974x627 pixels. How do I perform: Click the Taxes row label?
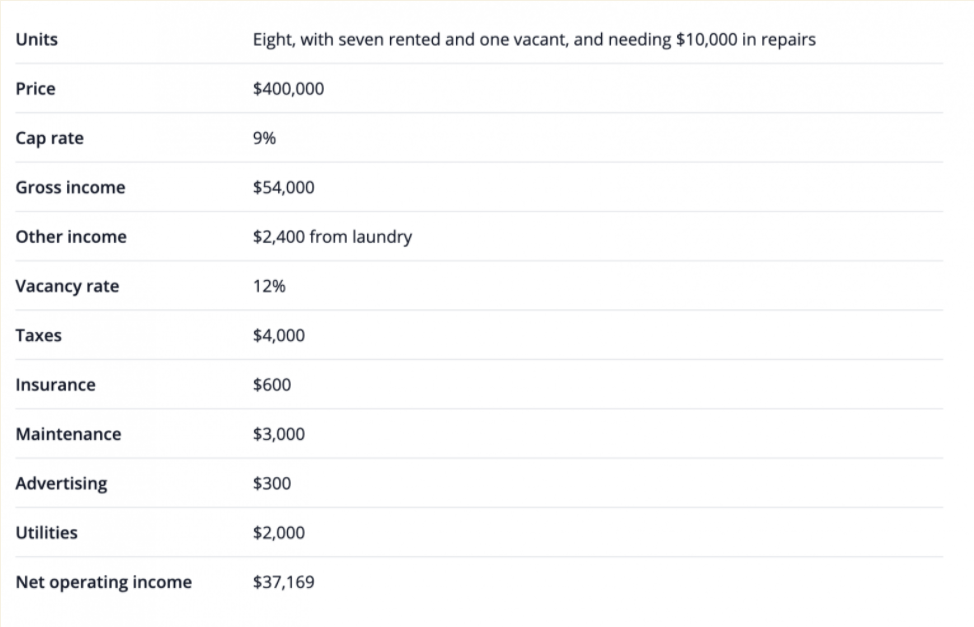pyautogui.click(x=39, y=335)
